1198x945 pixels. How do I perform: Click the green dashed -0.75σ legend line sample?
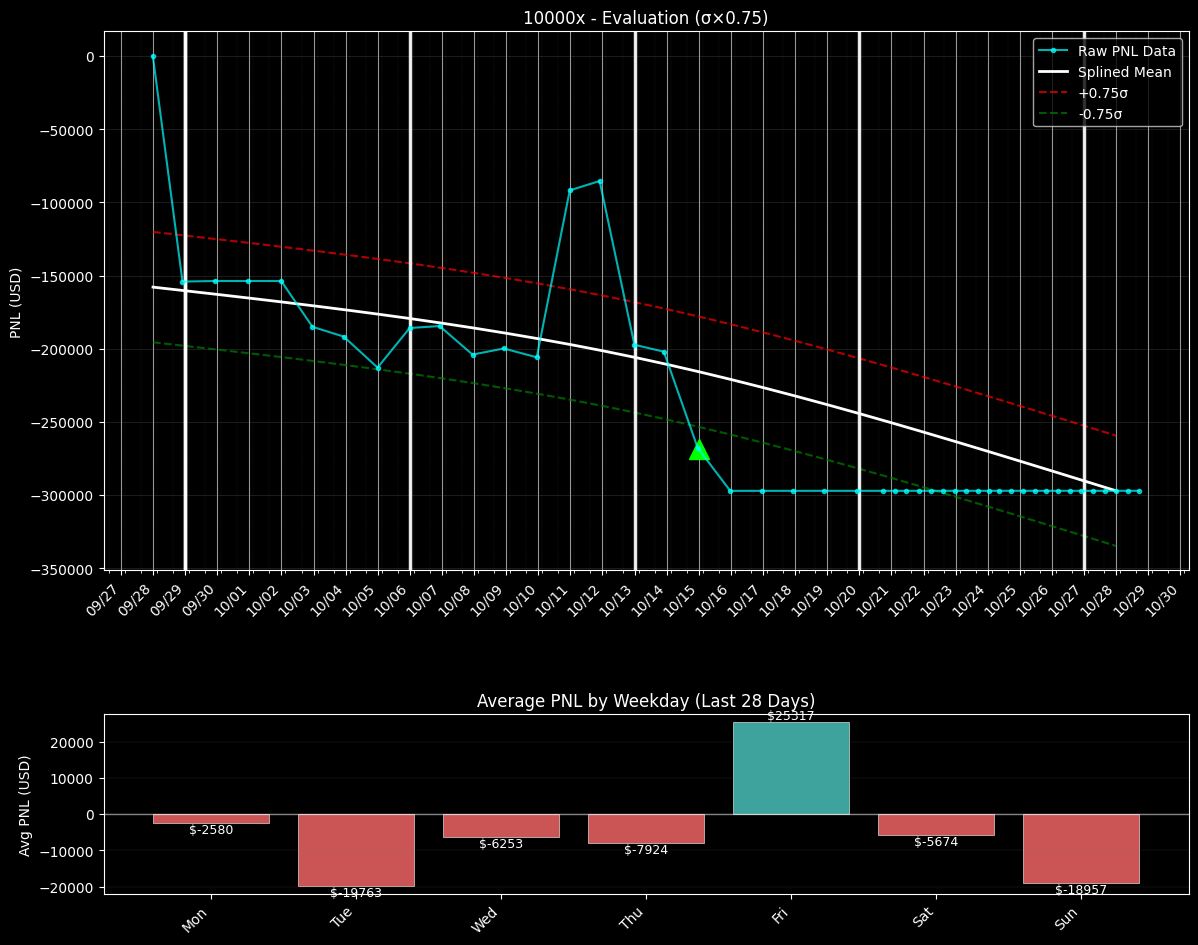point(1053,114)
